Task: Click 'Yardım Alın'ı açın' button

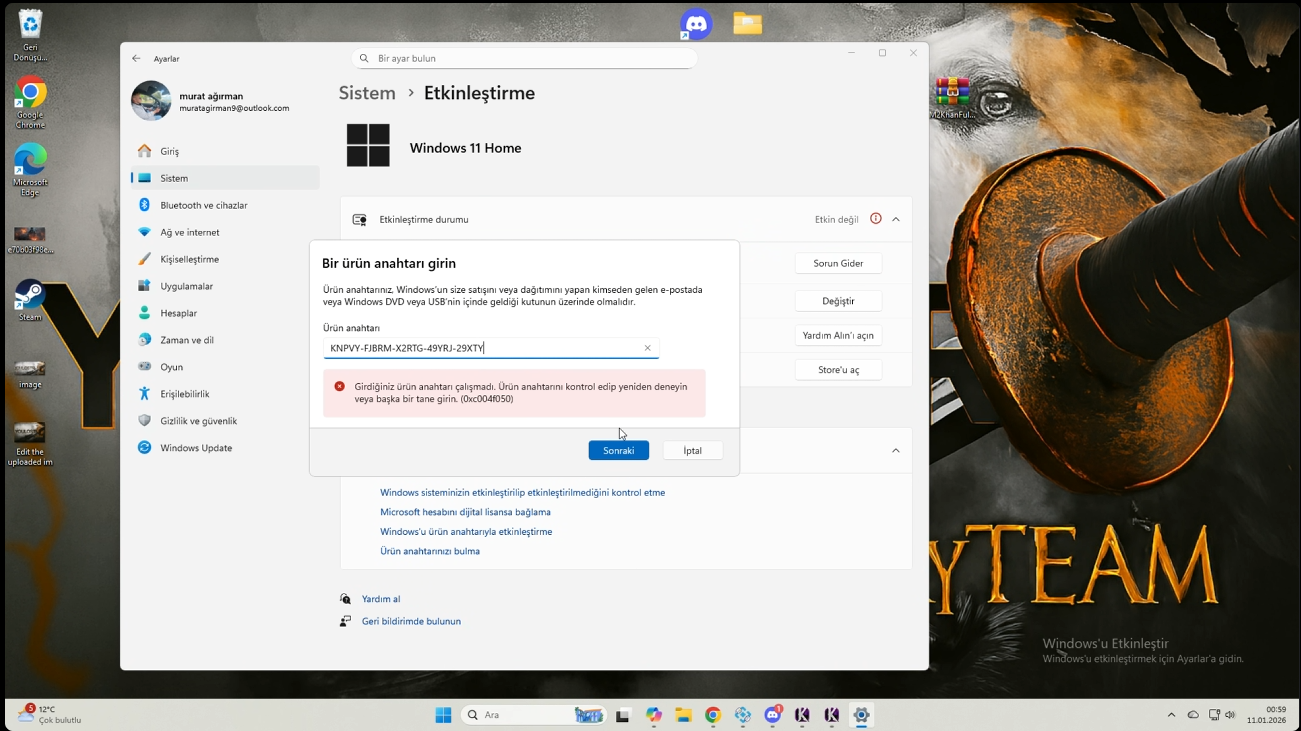Action: (838, 336)
